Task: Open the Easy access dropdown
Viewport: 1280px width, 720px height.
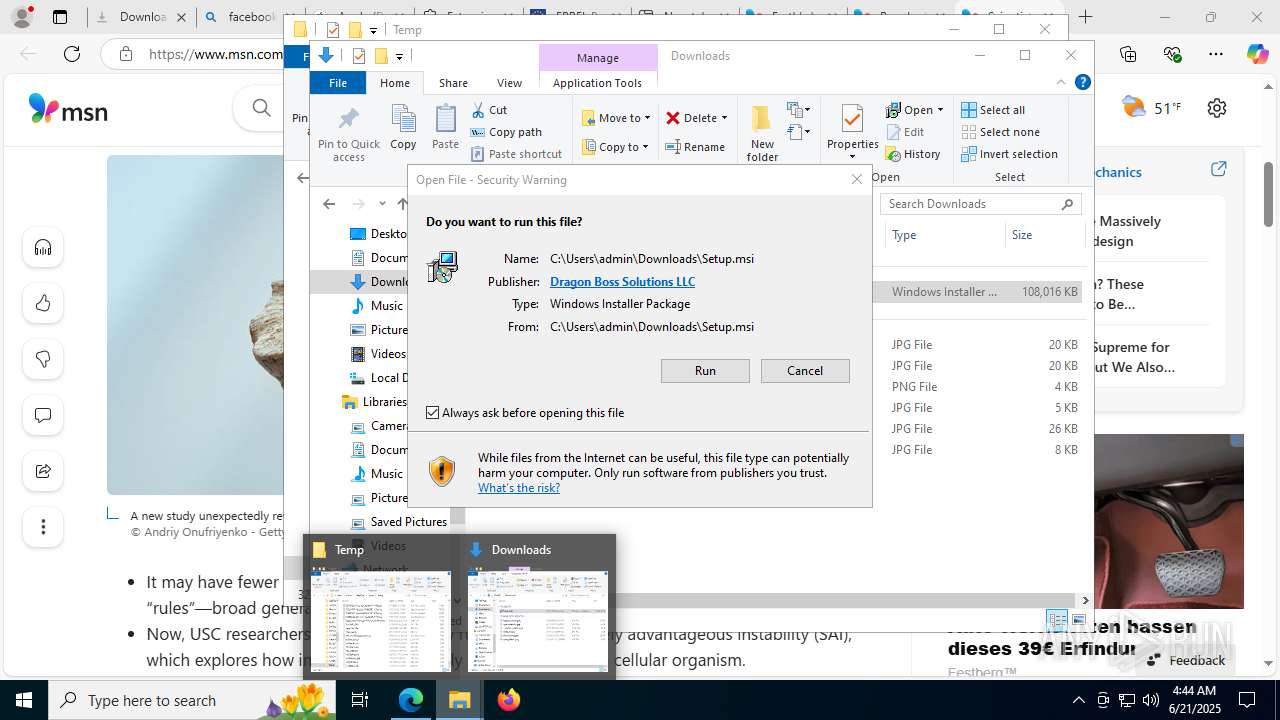Action: pyautogui.click(x=798, y=132)
